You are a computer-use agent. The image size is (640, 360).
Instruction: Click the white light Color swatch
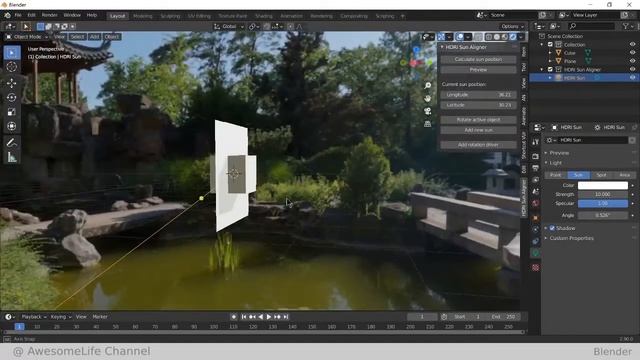[x=603, y=185]
